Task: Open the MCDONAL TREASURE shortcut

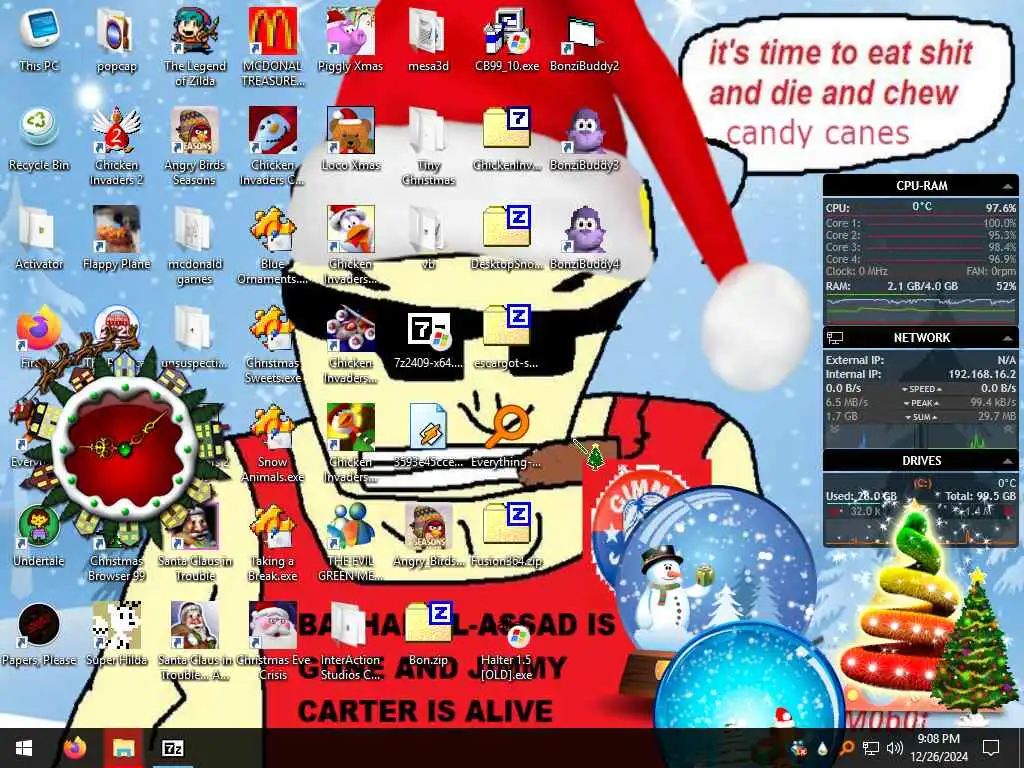Action: (x=272, y=47)
